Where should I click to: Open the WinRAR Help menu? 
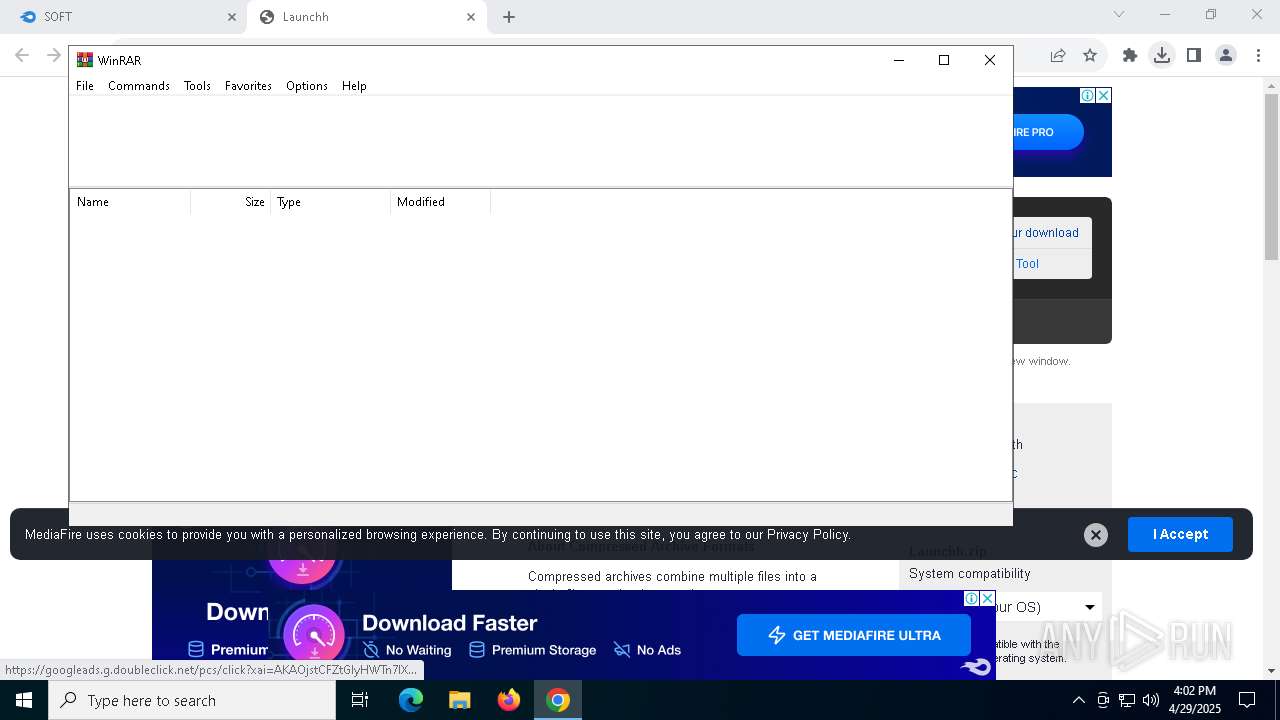[354, 86]
